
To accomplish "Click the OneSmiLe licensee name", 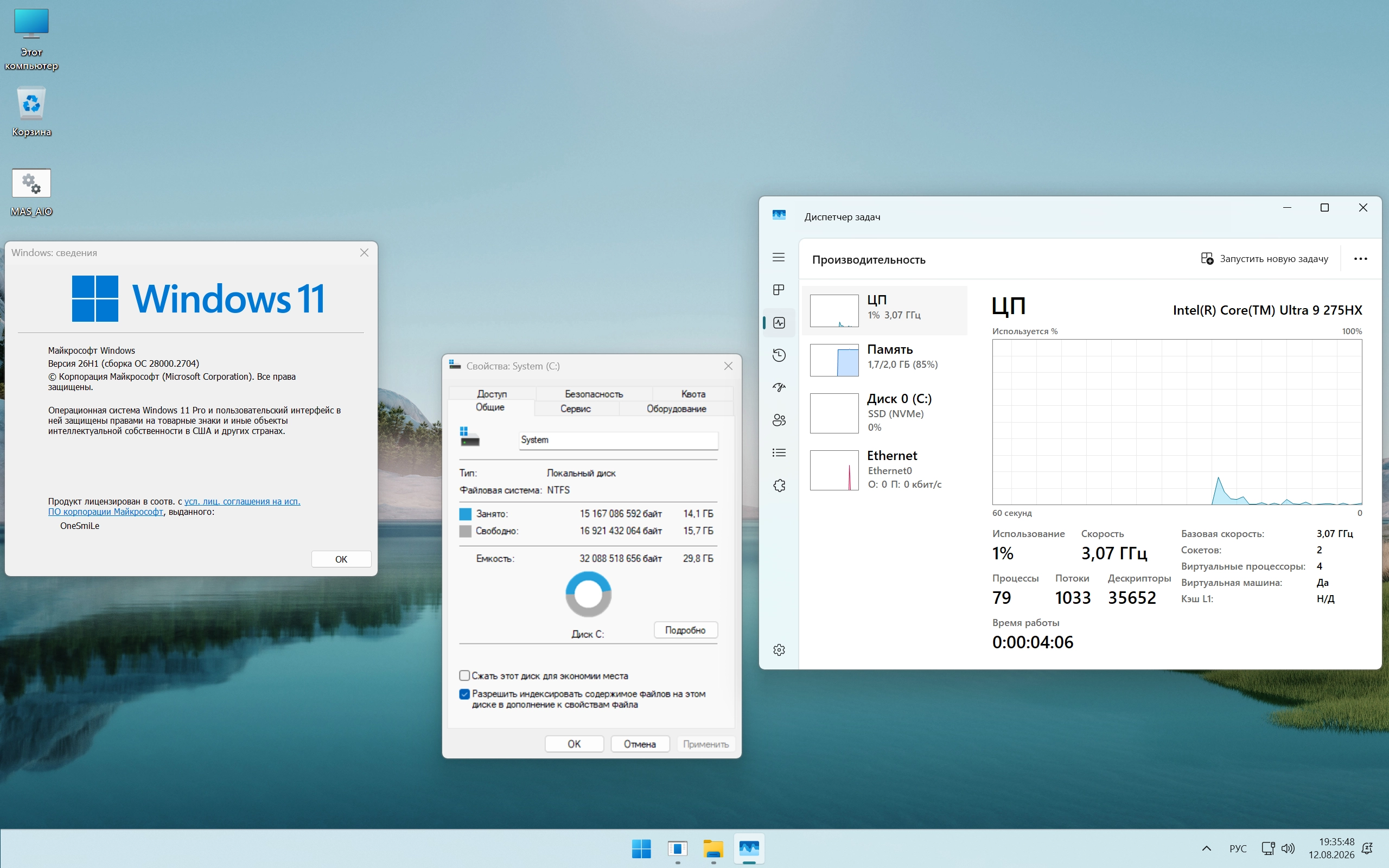I will point(80,526).
